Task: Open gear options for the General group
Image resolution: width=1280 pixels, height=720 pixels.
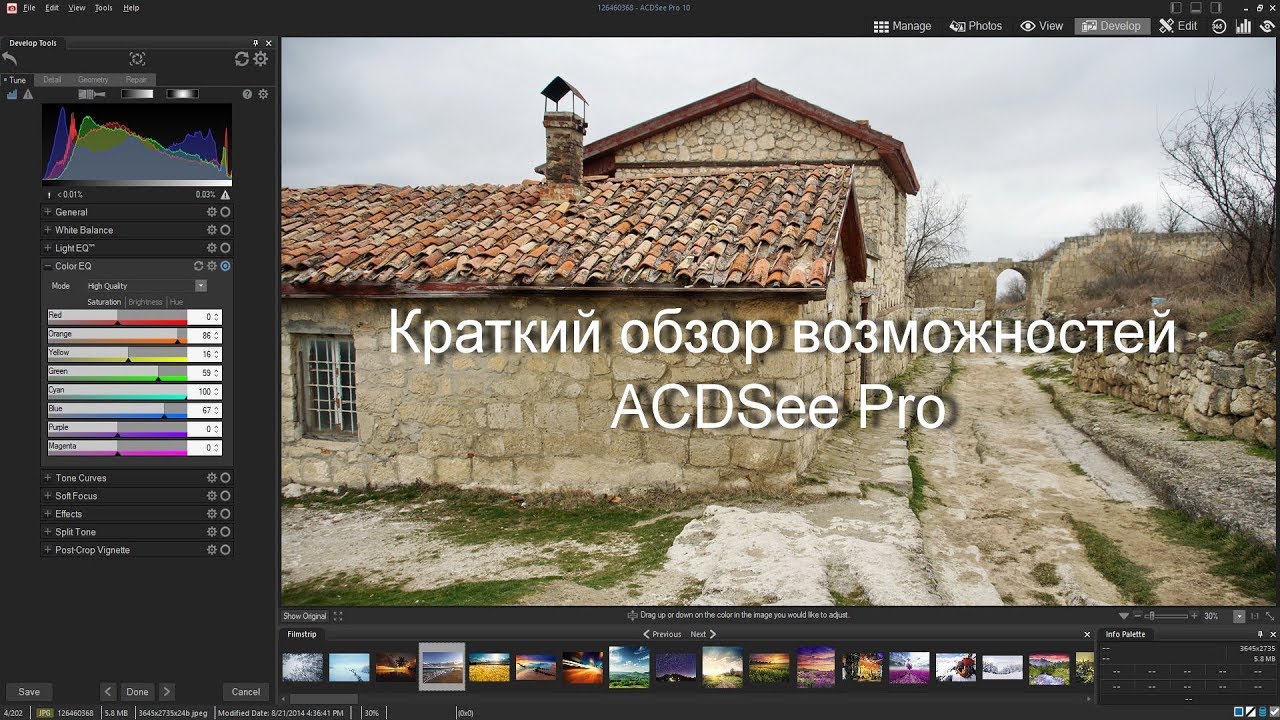Action: click(211, 212)
